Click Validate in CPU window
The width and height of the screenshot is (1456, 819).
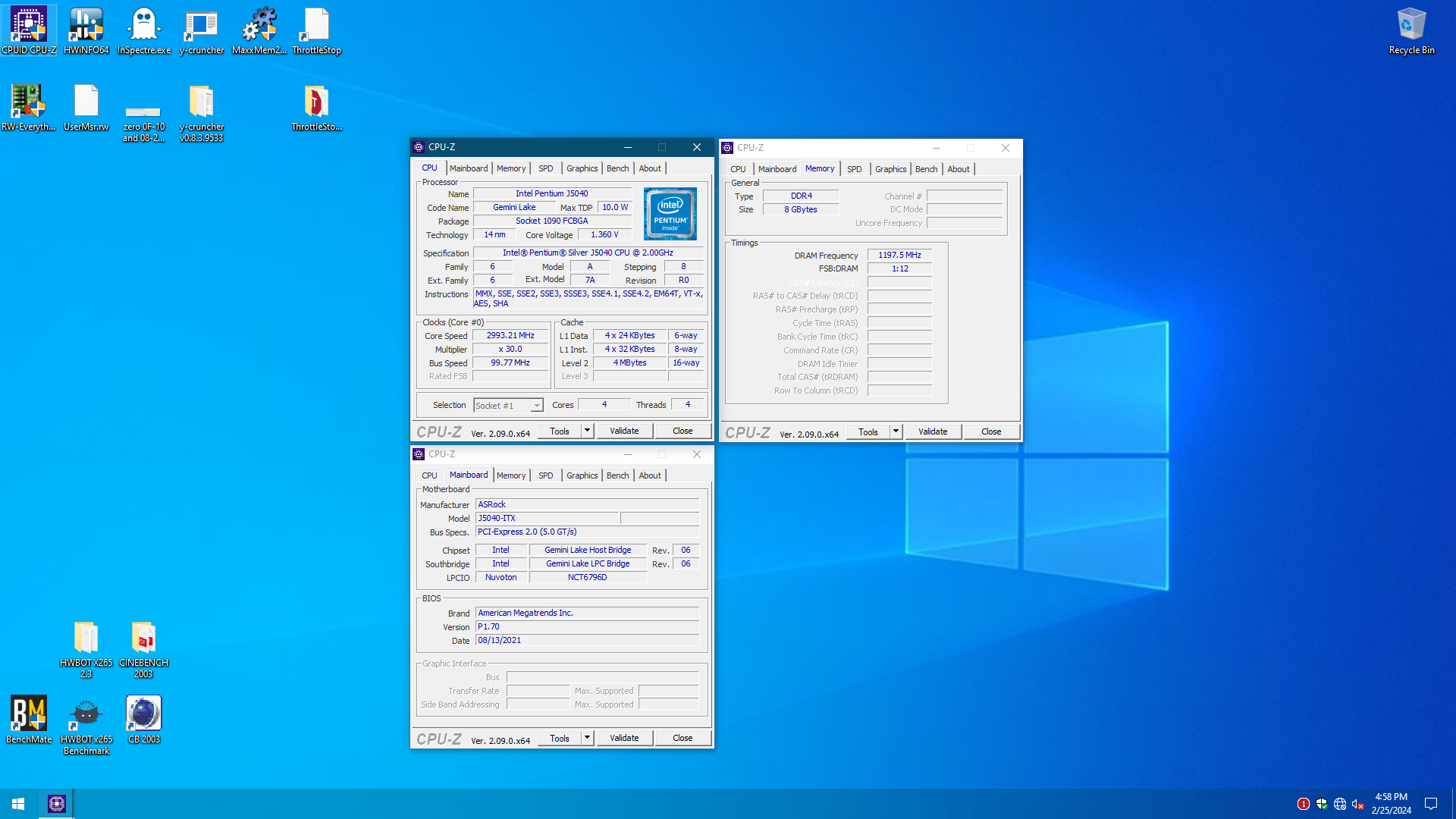click(x=624, y=431)
